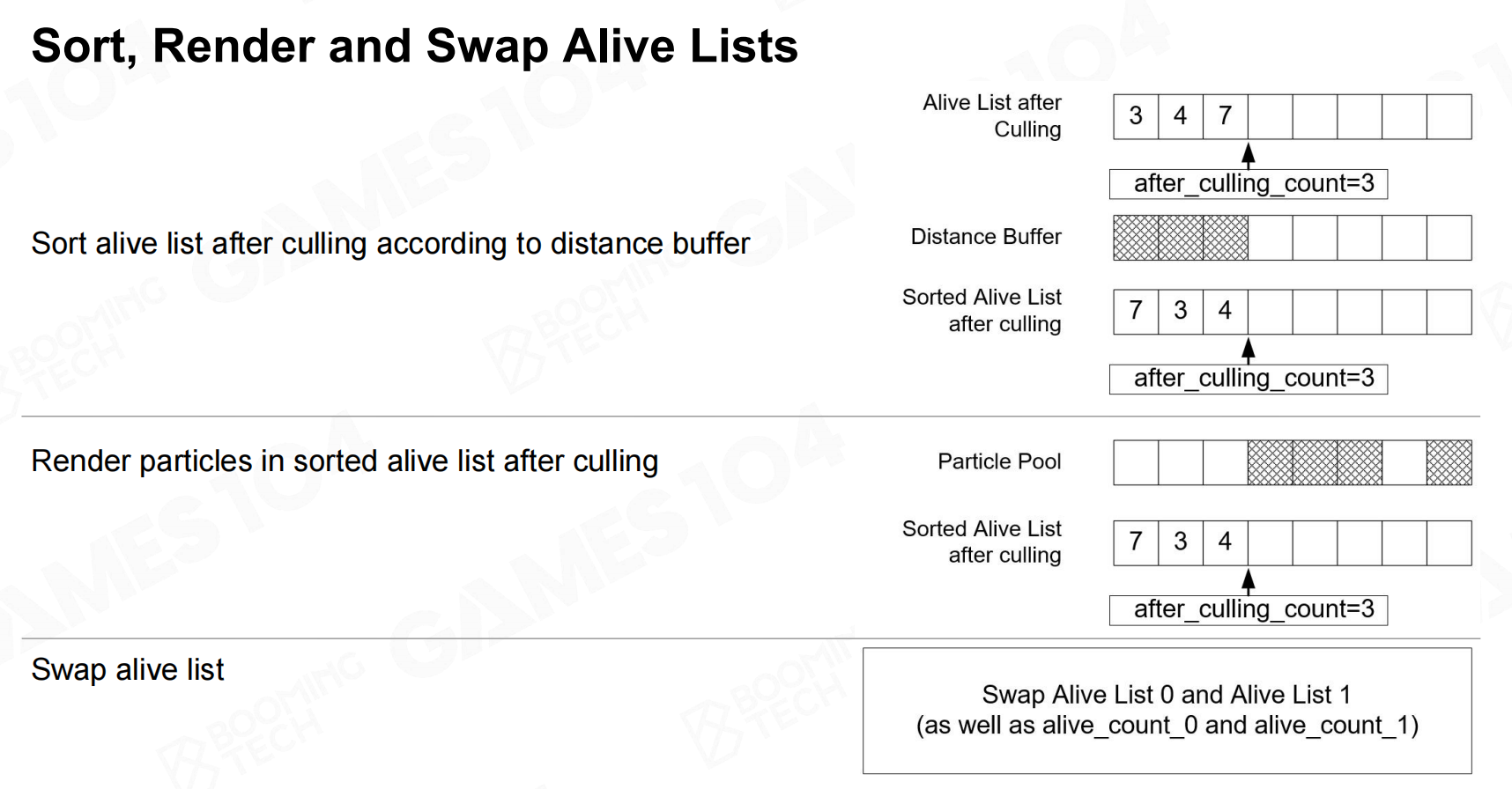
Task: Click the 'Swap alive list' heading text
Action: 128,670
